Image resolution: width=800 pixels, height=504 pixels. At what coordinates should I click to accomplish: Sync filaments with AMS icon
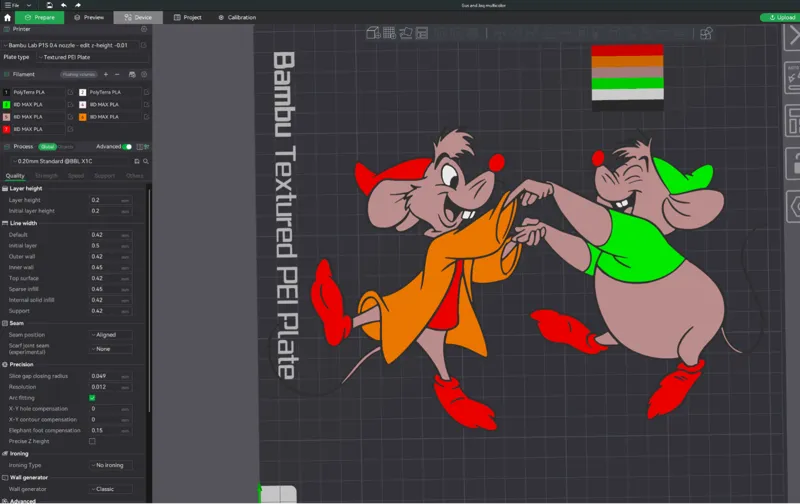coord(132,74)
